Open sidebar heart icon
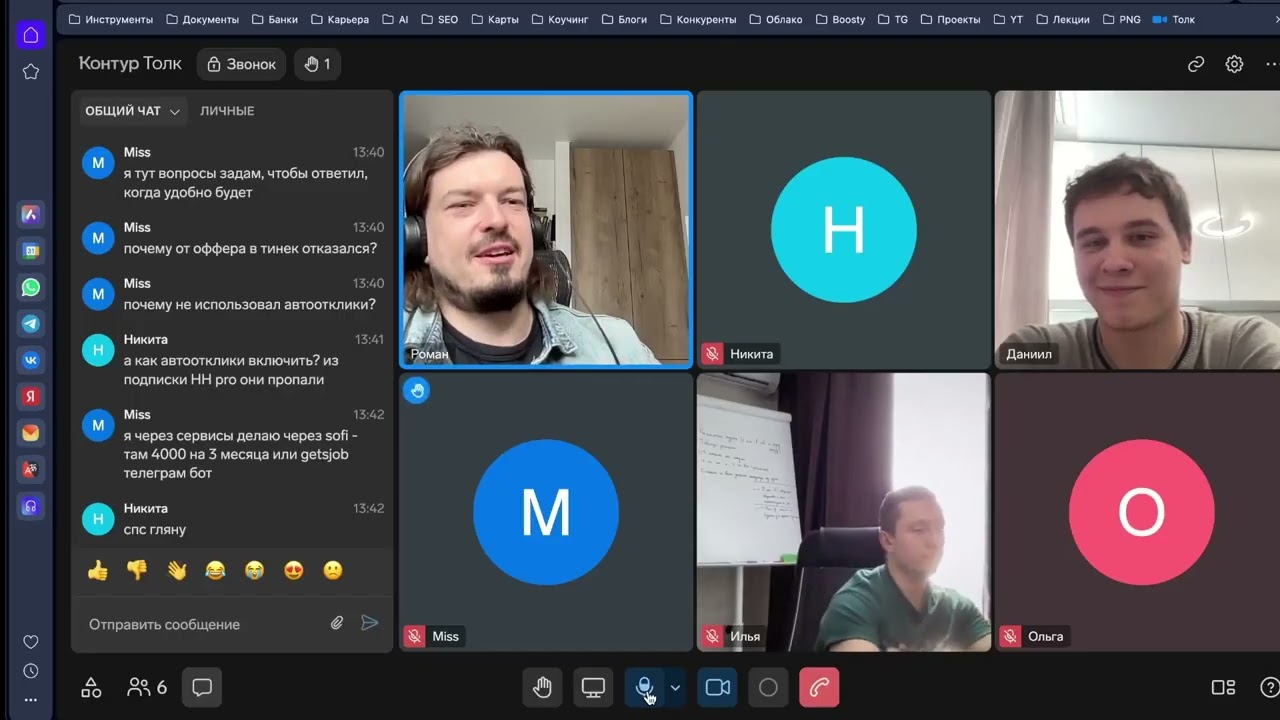The width and height of the screenshot is (1280, 720). click(x=30, y=642)
